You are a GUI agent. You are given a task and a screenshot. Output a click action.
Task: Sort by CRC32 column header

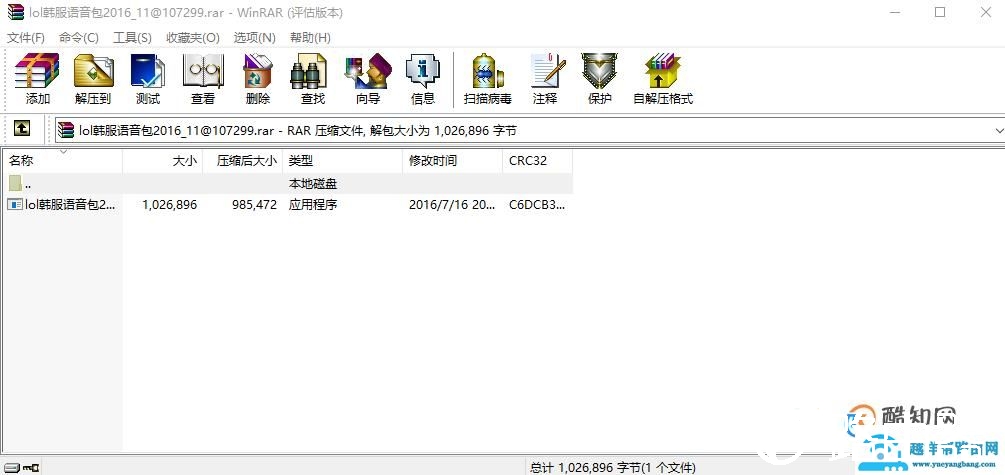[x=538, y=161]
